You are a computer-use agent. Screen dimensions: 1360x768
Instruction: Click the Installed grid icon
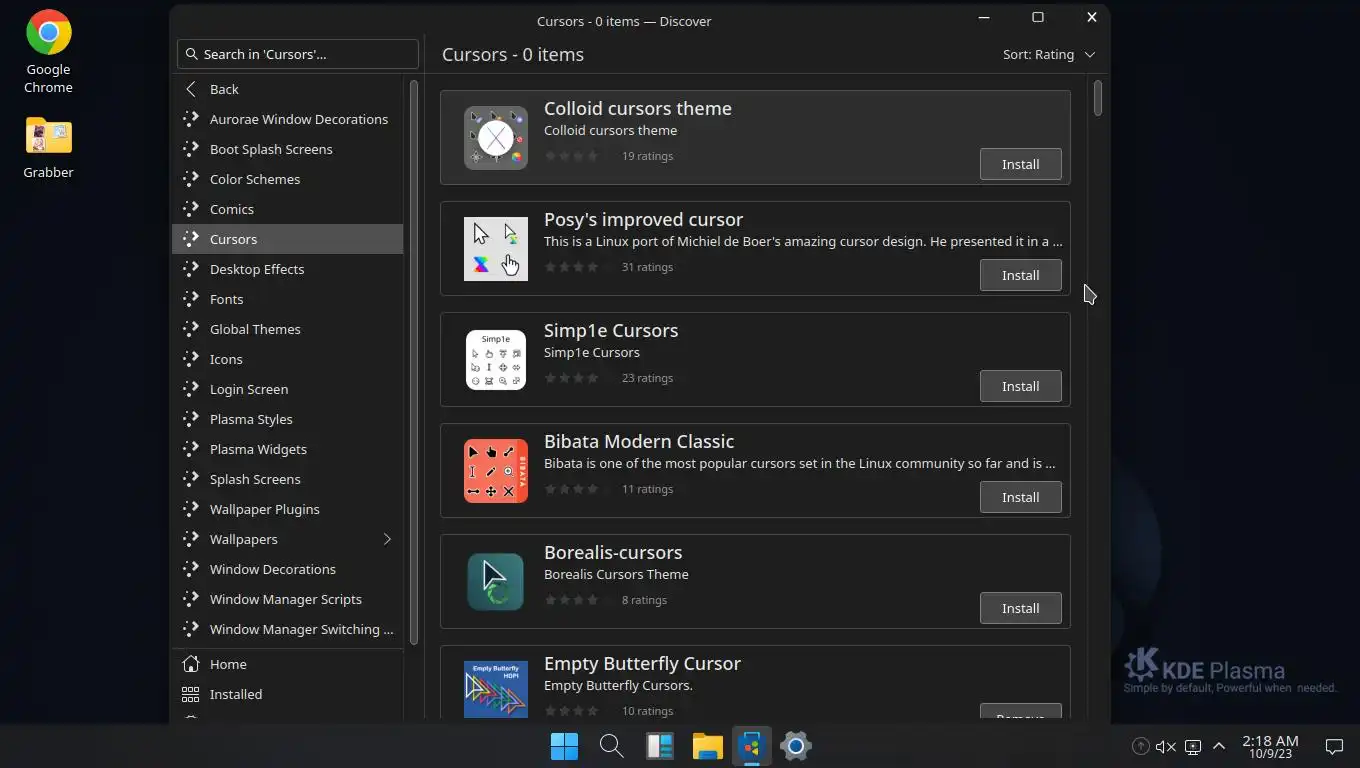pyautogui.click(x=191, y=694)
